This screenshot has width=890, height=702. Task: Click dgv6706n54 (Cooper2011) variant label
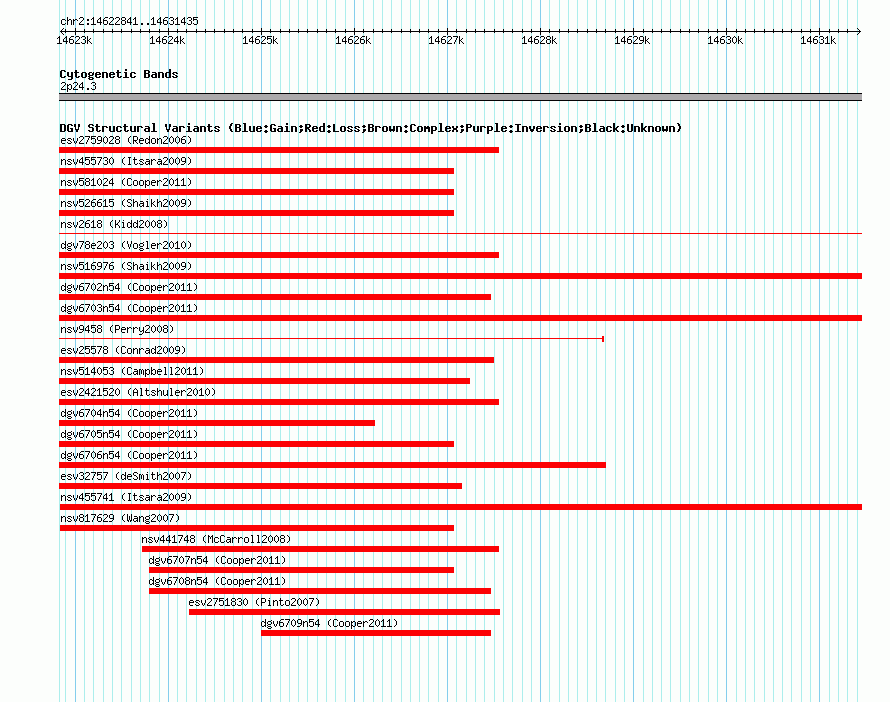pos(129,455)
